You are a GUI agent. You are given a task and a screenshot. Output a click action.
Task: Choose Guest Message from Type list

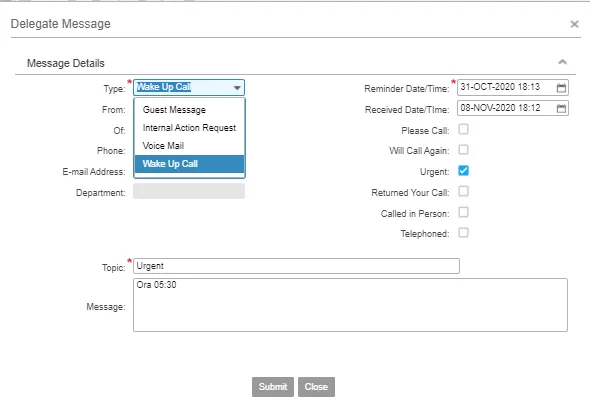click(190, 110)
